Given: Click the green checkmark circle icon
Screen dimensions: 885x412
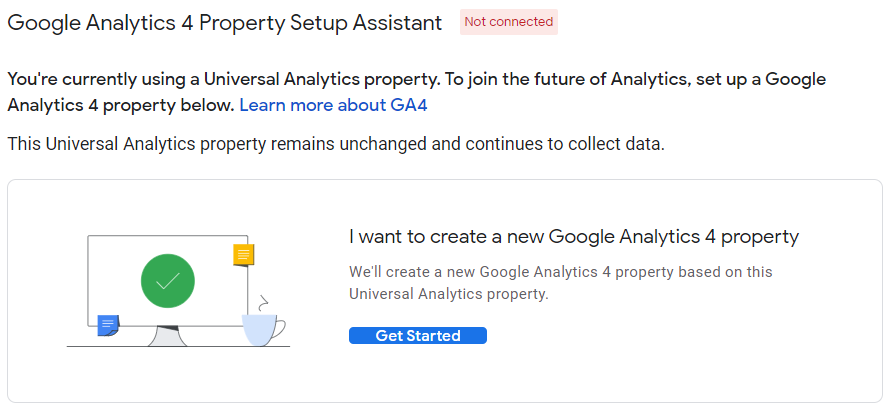Looking at the screenshot, I should [168, 281].
